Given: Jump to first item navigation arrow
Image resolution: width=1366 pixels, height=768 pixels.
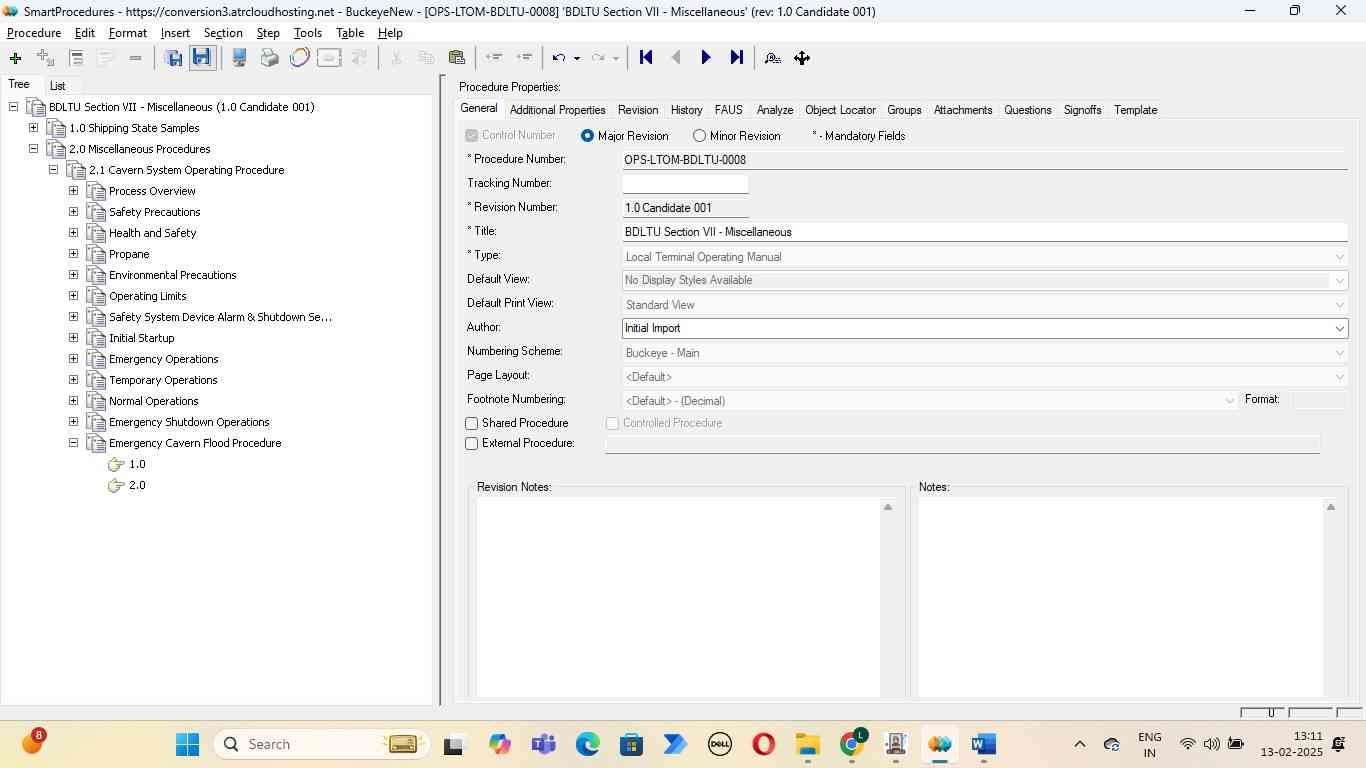Looking at the screenshot, I should 646,58.
